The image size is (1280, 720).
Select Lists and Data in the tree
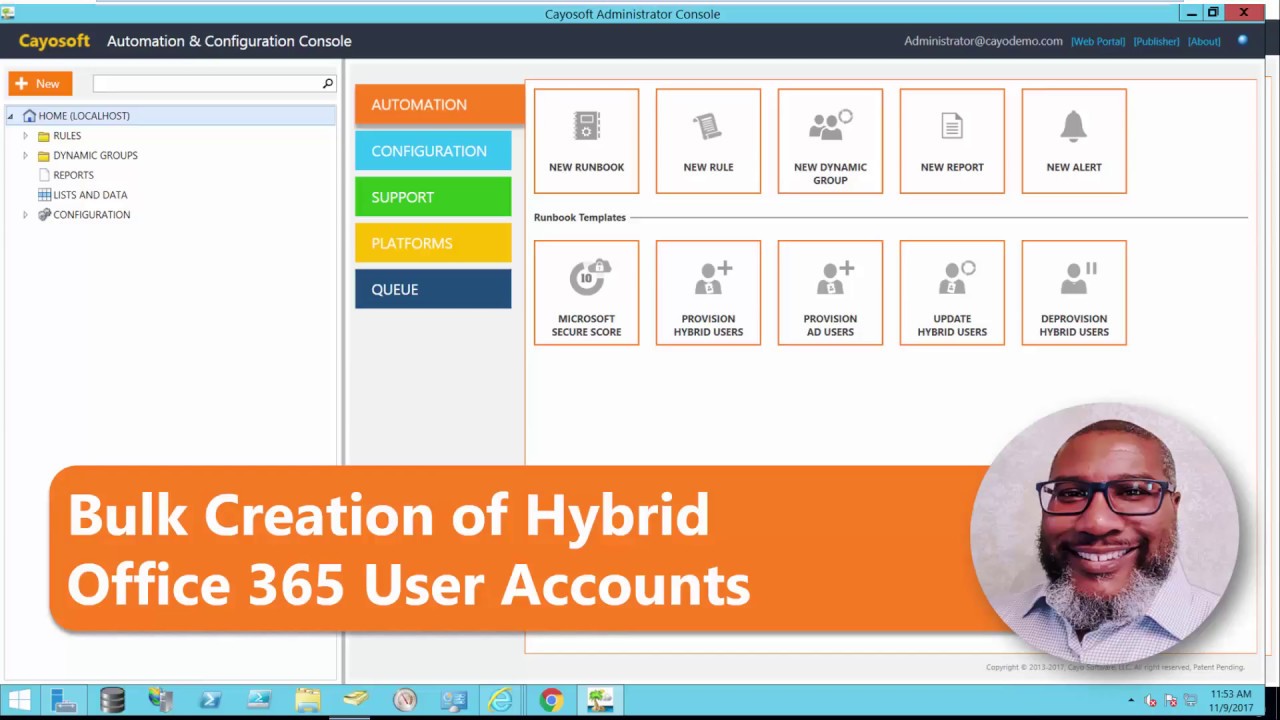(90, 195)
